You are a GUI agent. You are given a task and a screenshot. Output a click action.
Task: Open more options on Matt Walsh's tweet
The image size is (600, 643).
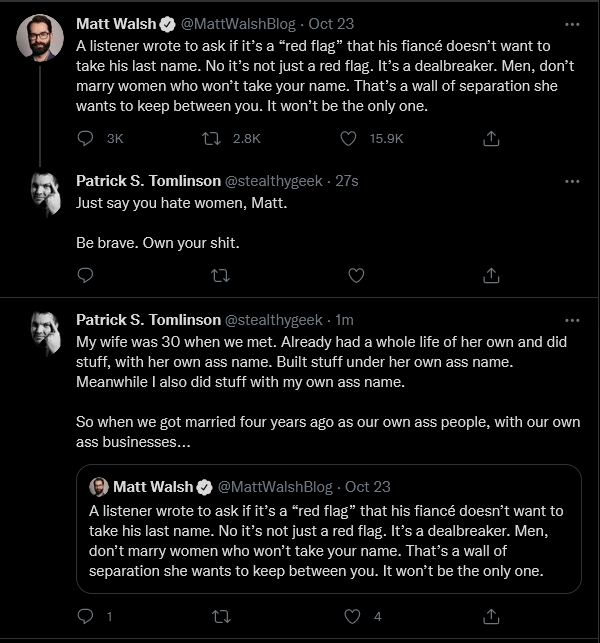click(x=572, y=25)
